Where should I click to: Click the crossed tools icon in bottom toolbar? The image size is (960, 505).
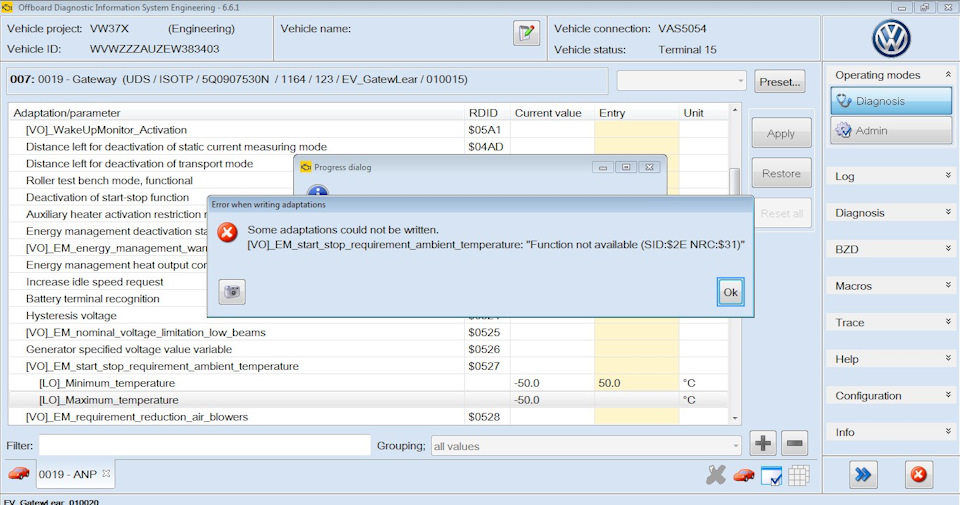[x=716, y=474]
